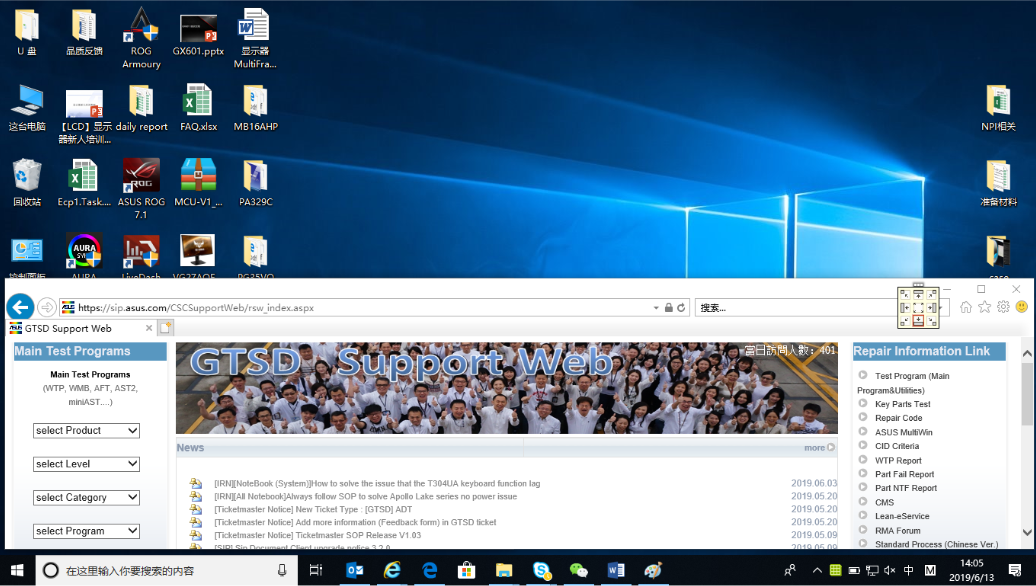Click the browser forward arrow button
Screen dimensions: 1036x586
tap(46, 307)
